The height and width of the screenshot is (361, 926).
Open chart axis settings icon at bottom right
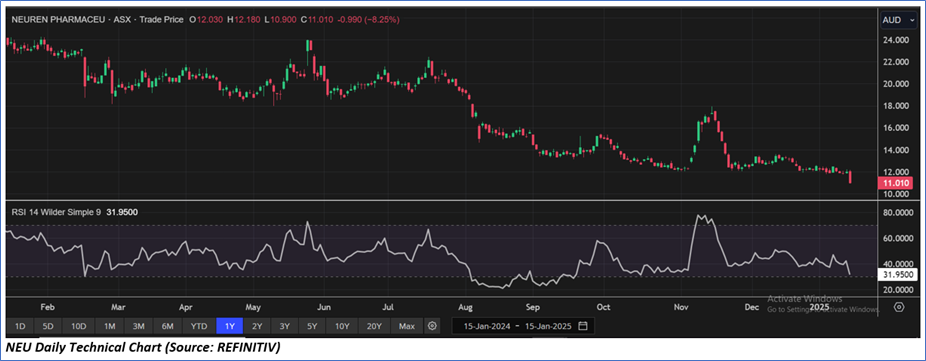[x=899, y=307]
